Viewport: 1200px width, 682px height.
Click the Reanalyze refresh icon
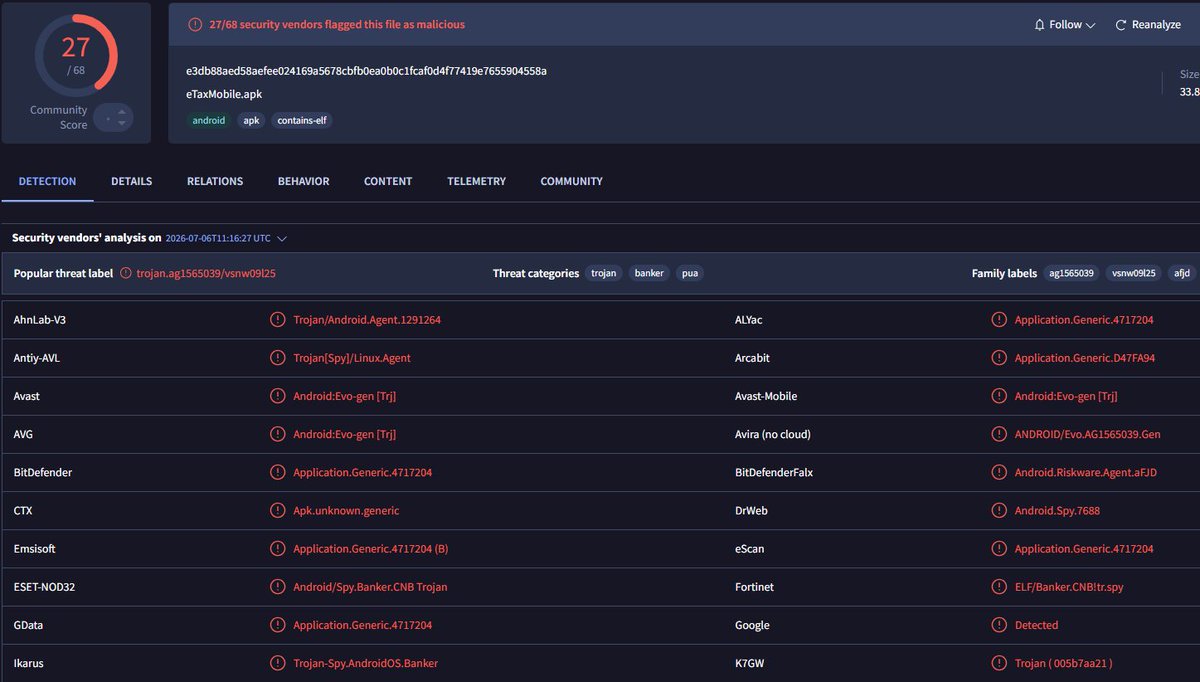coord(1121,25)
